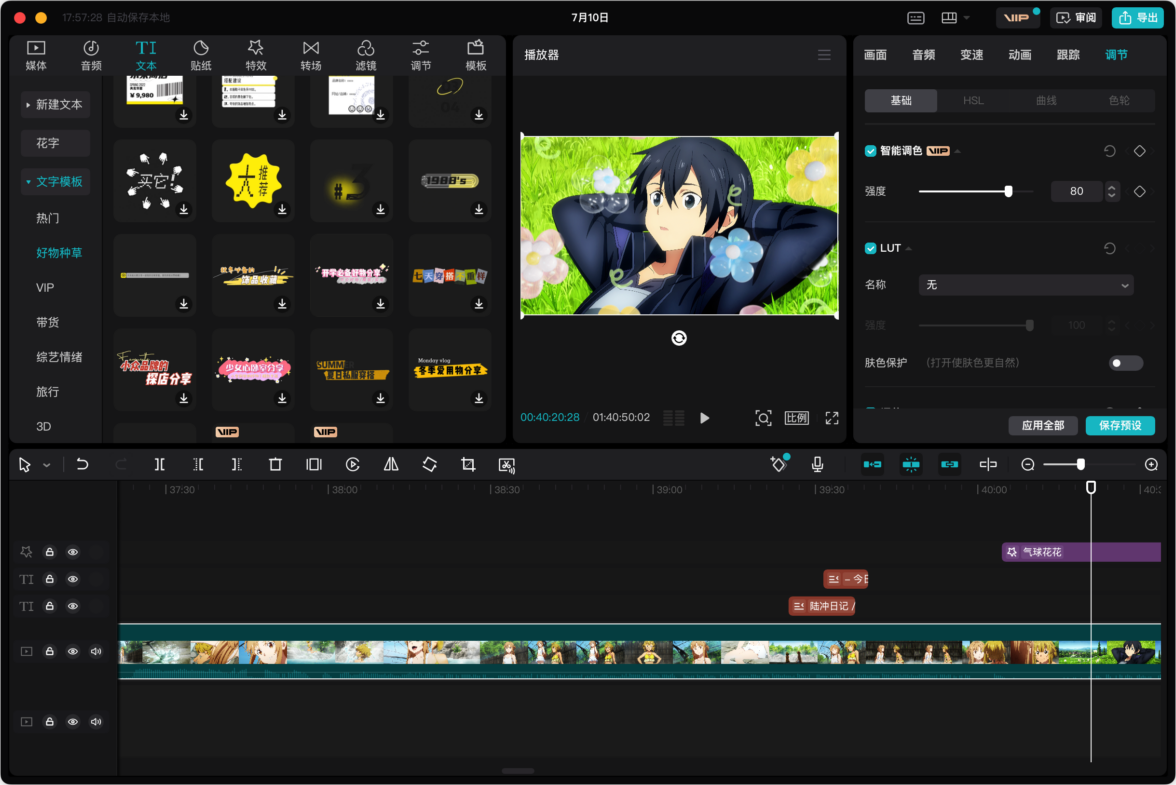The height and width of the screenshot is (785, 1176).
Task: Toggle the linkage button in timeline toolbar
Action: click(950, 465)
